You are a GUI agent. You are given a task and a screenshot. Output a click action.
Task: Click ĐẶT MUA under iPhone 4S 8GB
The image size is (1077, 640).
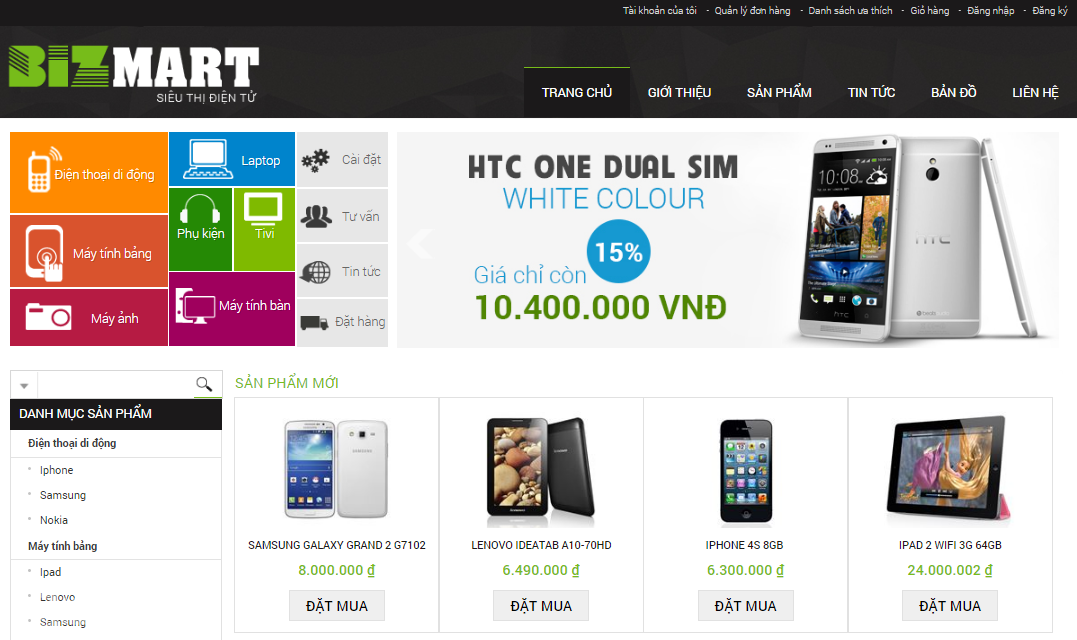click(745, 606)
